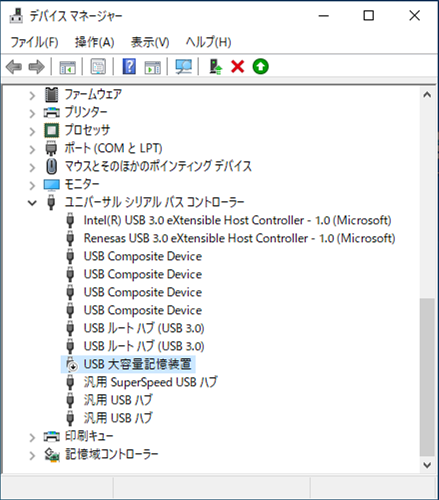
Task: Click the scrollbar down arrow
Action: pos(427,465)
